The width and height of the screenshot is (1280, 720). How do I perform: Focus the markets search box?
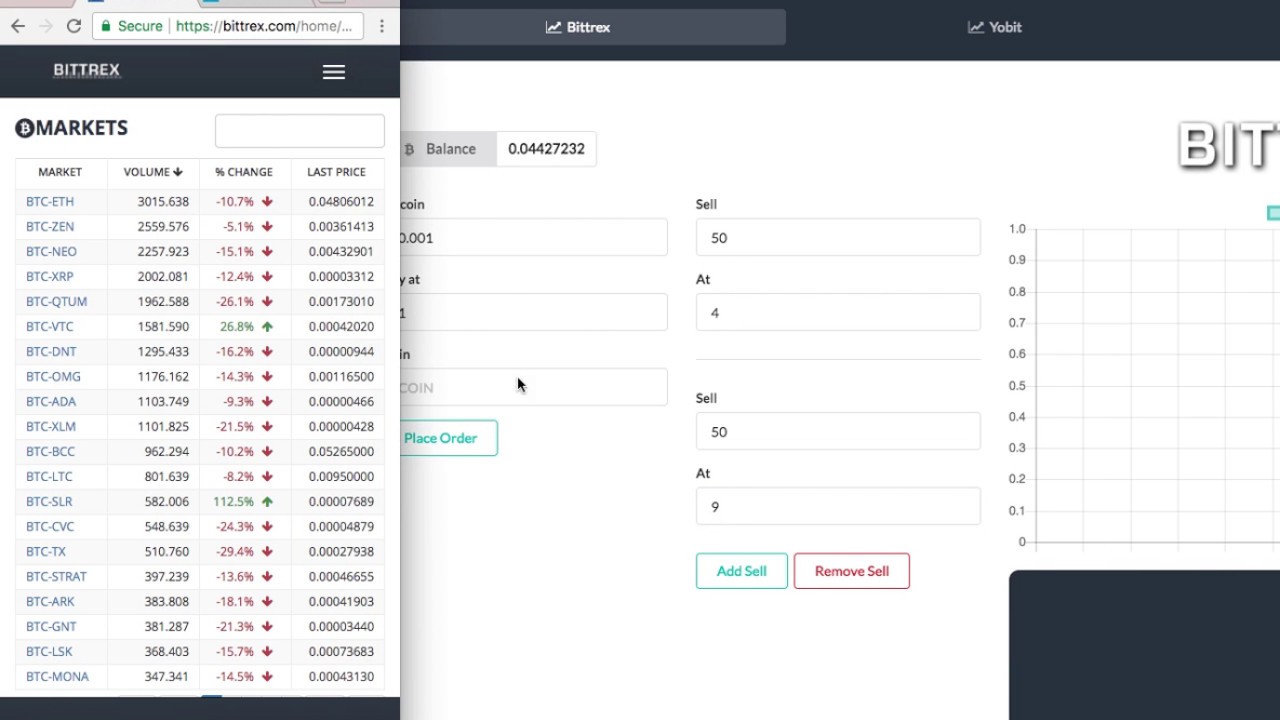300,131
